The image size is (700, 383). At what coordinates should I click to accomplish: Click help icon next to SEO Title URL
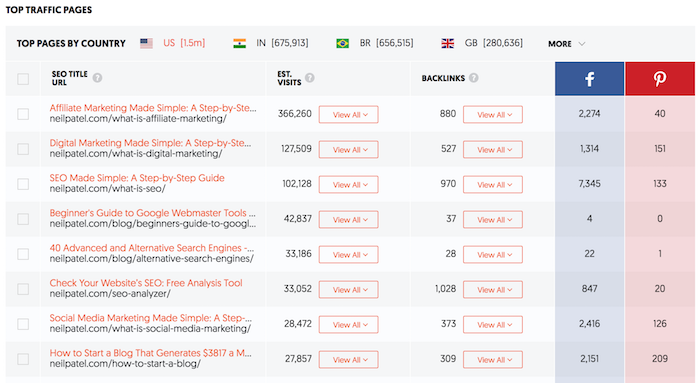coord(97,78)
